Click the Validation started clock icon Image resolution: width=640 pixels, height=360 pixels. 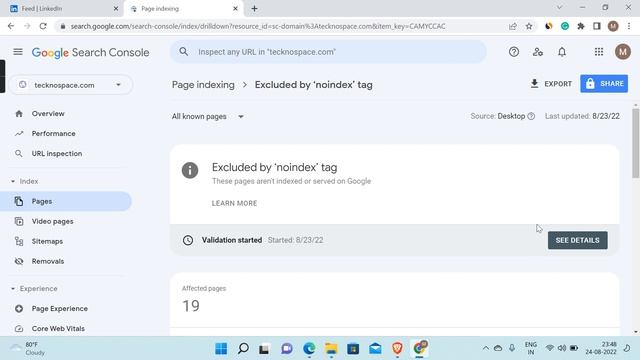(188, 240)
